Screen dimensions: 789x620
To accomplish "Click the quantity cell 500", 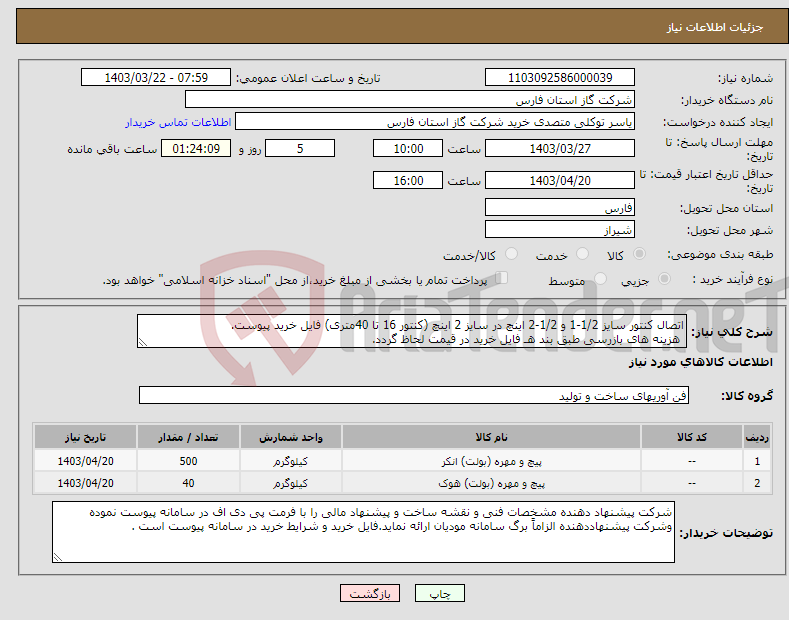I will (x=188, y=461).
